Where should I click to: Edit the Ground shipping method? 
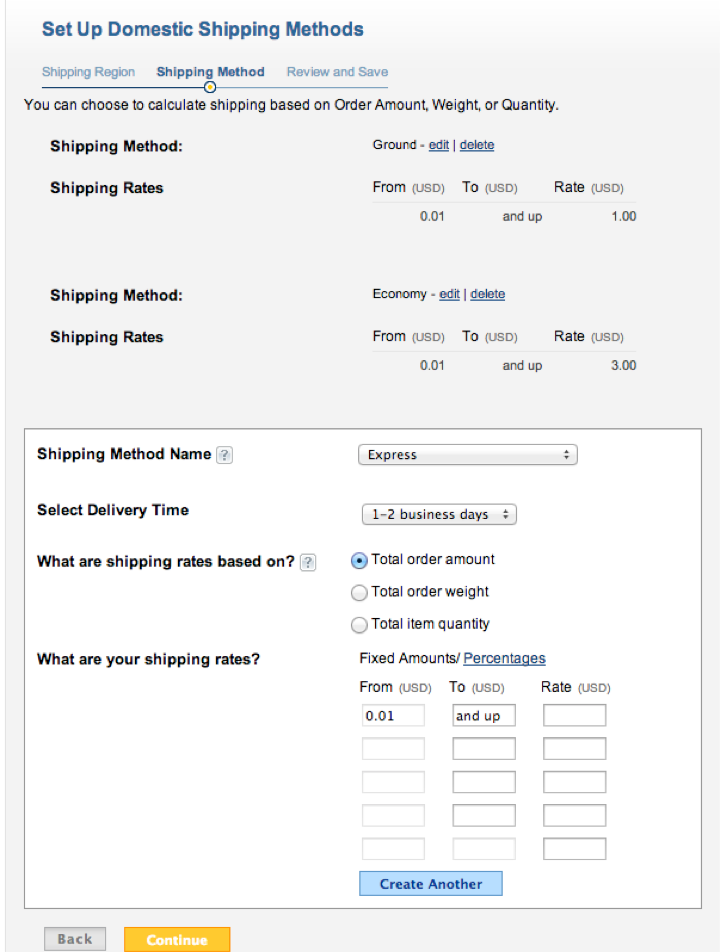(439, 145)
